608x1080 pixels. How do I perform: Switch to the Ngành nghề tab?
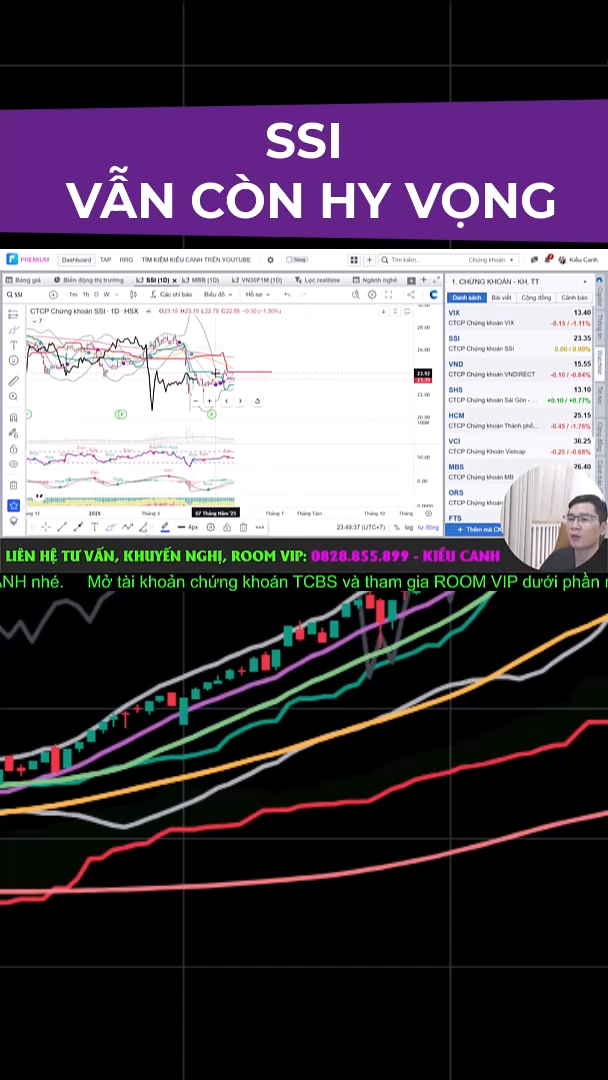(375, 280)
